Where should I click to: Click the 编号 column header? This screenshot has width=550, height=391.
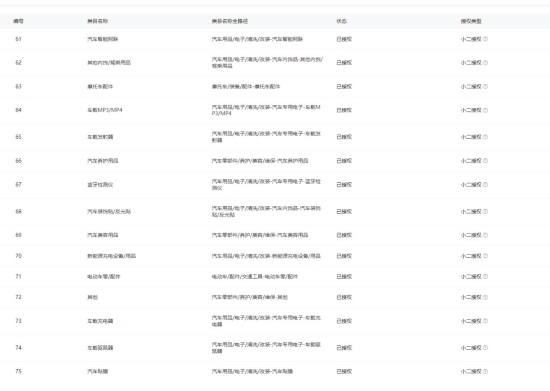click(x=18, y=21)
